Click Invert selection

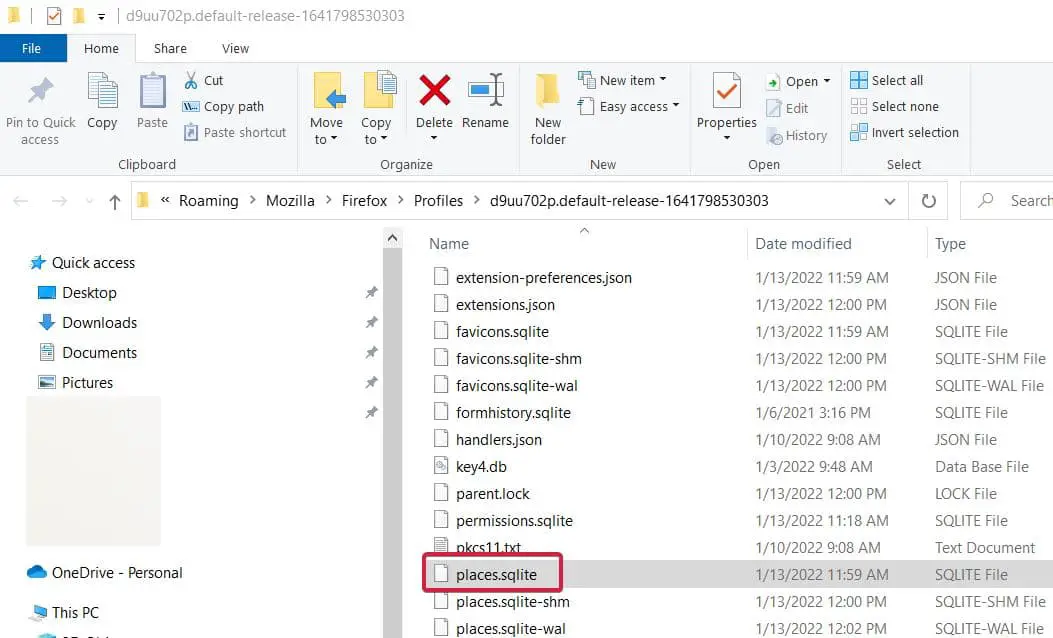coord(905,132)
